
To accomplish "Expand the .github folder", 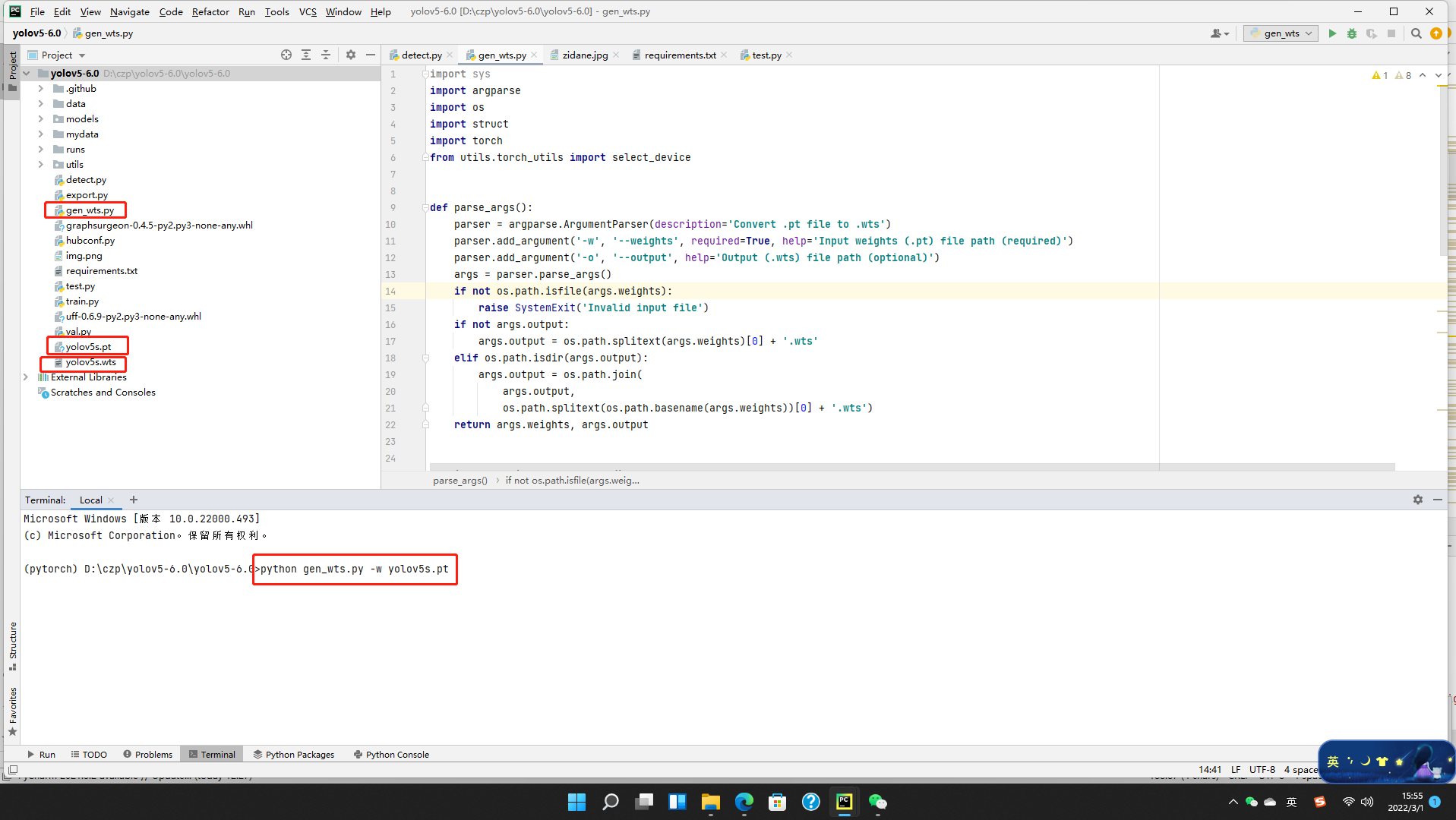I will [41, 89].
